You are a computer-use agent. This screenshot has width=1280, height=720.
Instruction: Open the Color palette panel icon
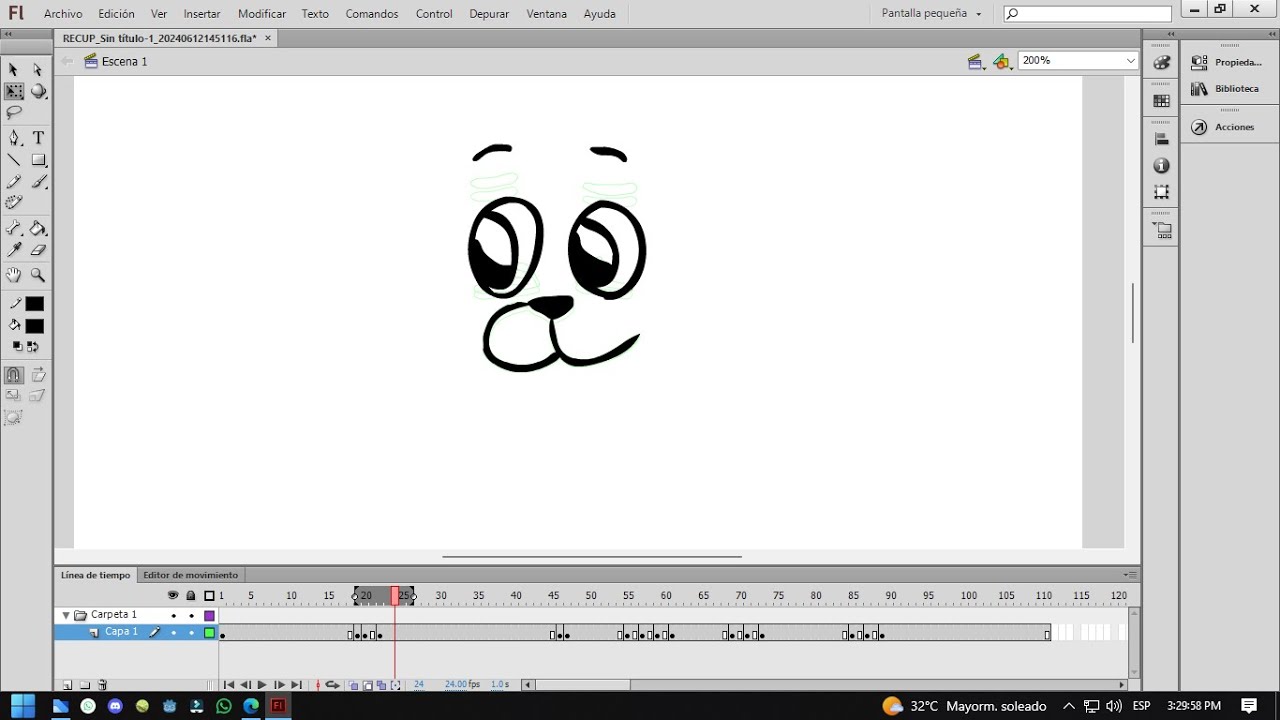(x=1161, y=63)
